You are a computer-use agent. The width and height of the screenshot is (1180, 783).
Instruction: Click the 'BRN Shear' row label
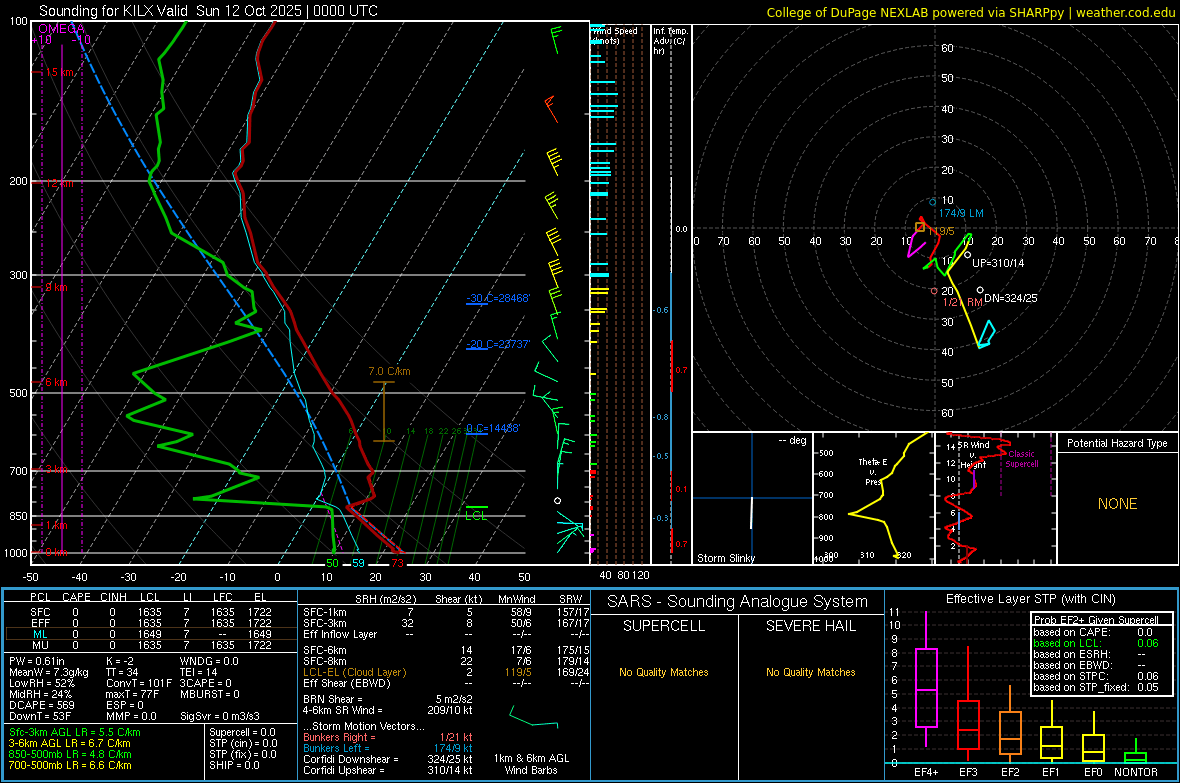(x=333, y=699)
